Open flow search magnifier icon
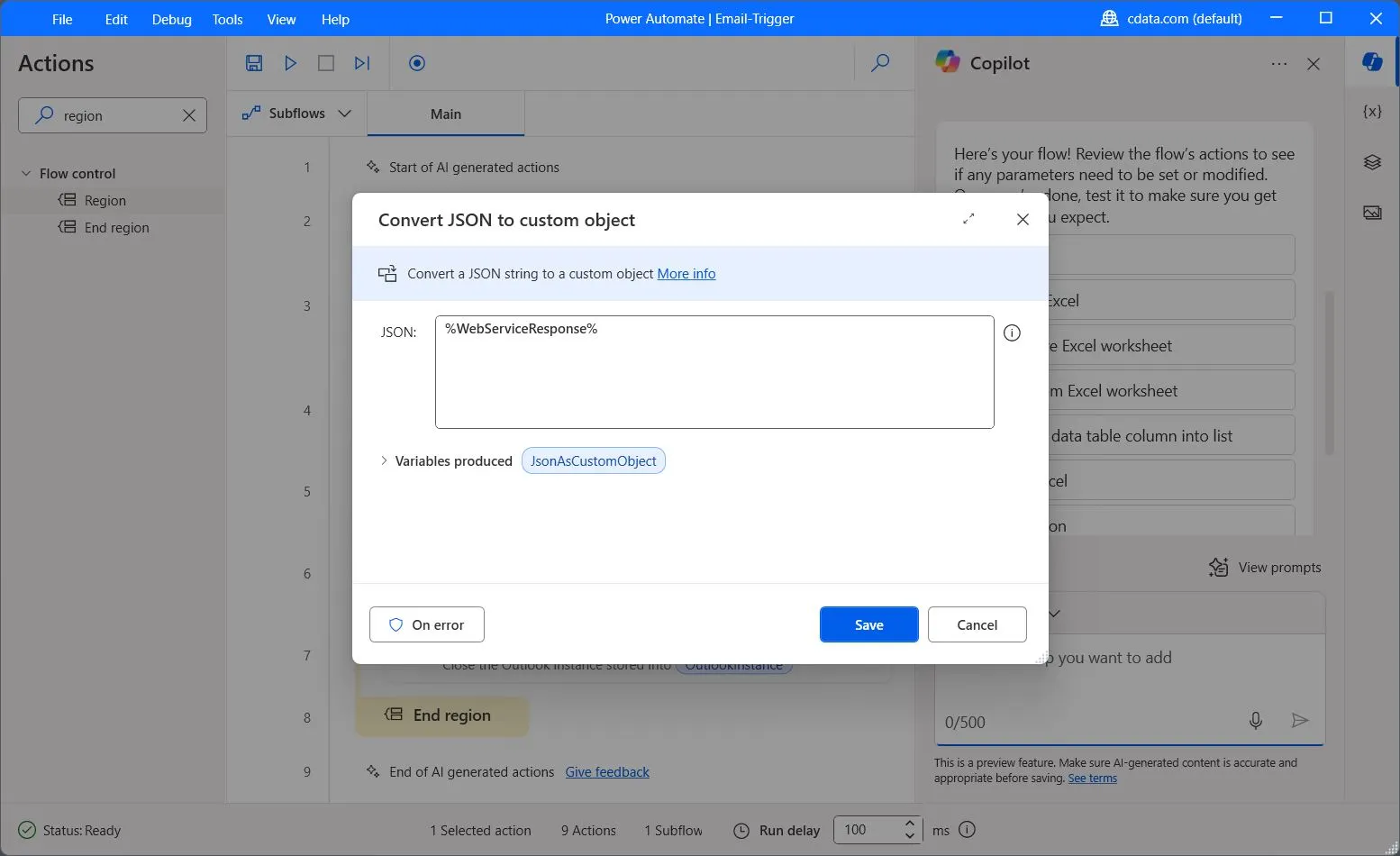1400x856 pixels. tap(880, 63)
